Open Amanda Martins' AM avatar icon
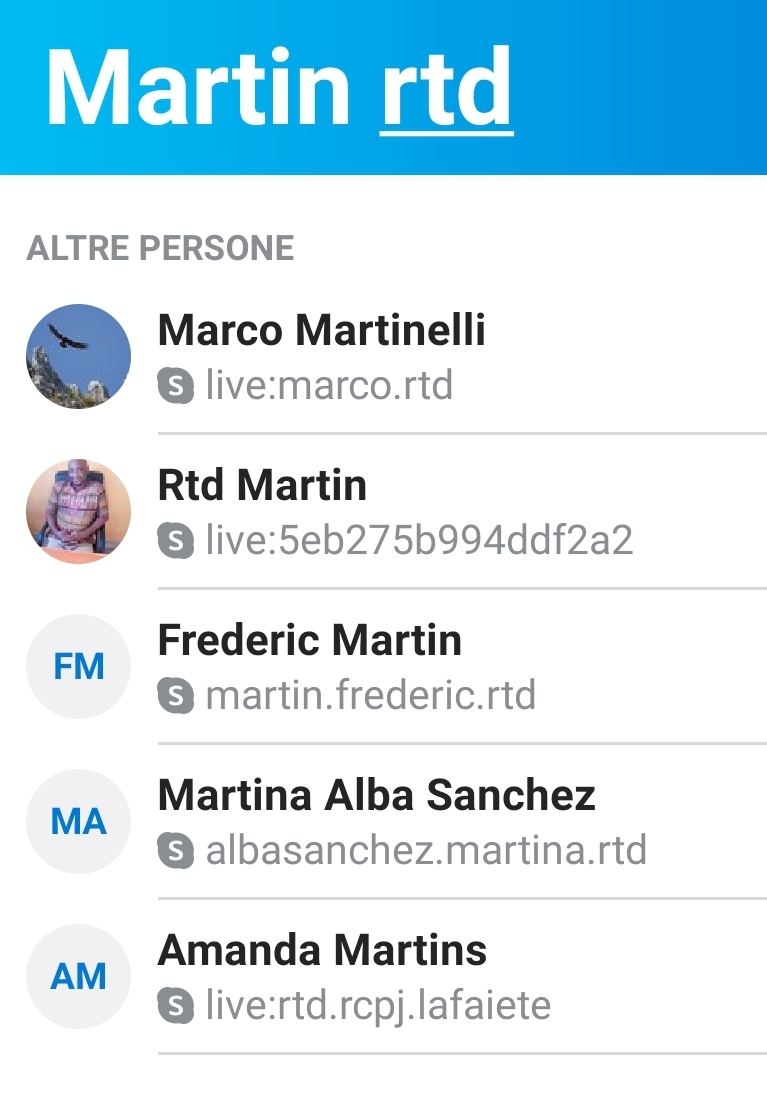This screenshot has width=767, height=1093. (x=77, y=975)
